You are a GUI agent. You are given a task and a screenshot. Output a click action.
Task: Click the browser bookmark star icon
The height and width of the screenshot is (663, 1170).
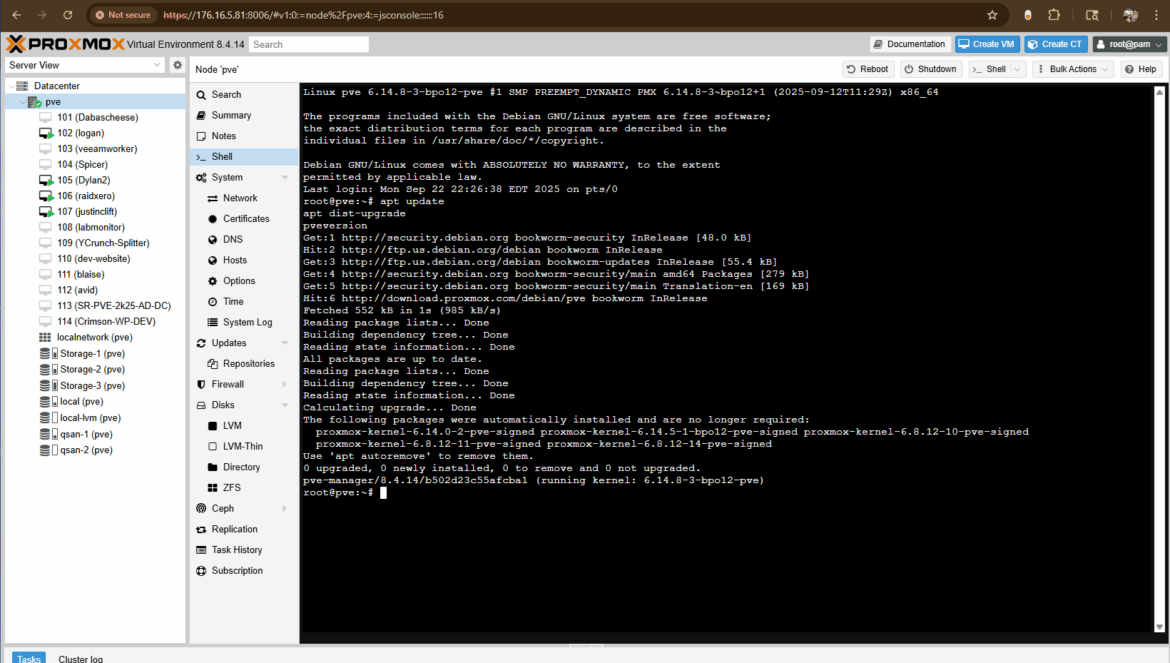click(992, 15)
